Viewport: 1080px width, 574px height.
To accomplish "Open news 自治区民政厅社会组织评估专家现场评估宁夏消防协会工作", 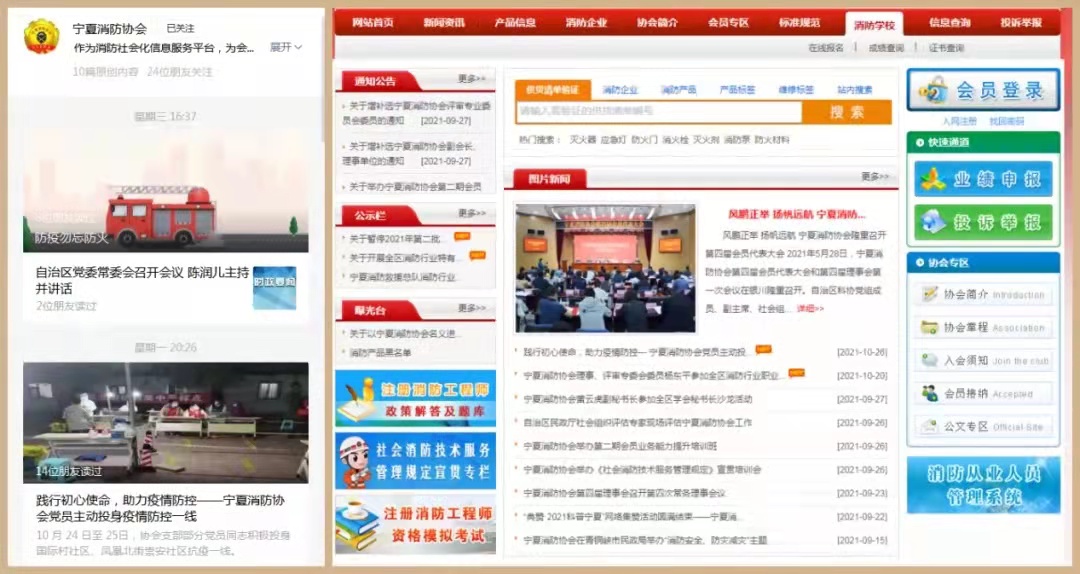I will (x=637, y=422).
